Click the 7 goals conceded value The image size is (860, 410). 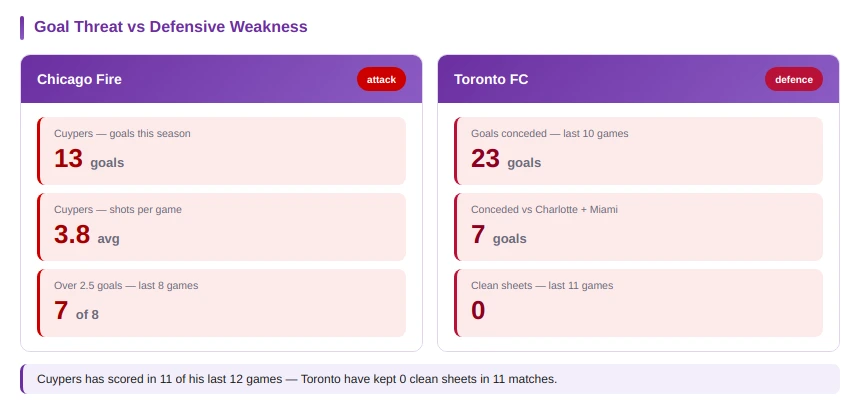[x=499, y=236]
